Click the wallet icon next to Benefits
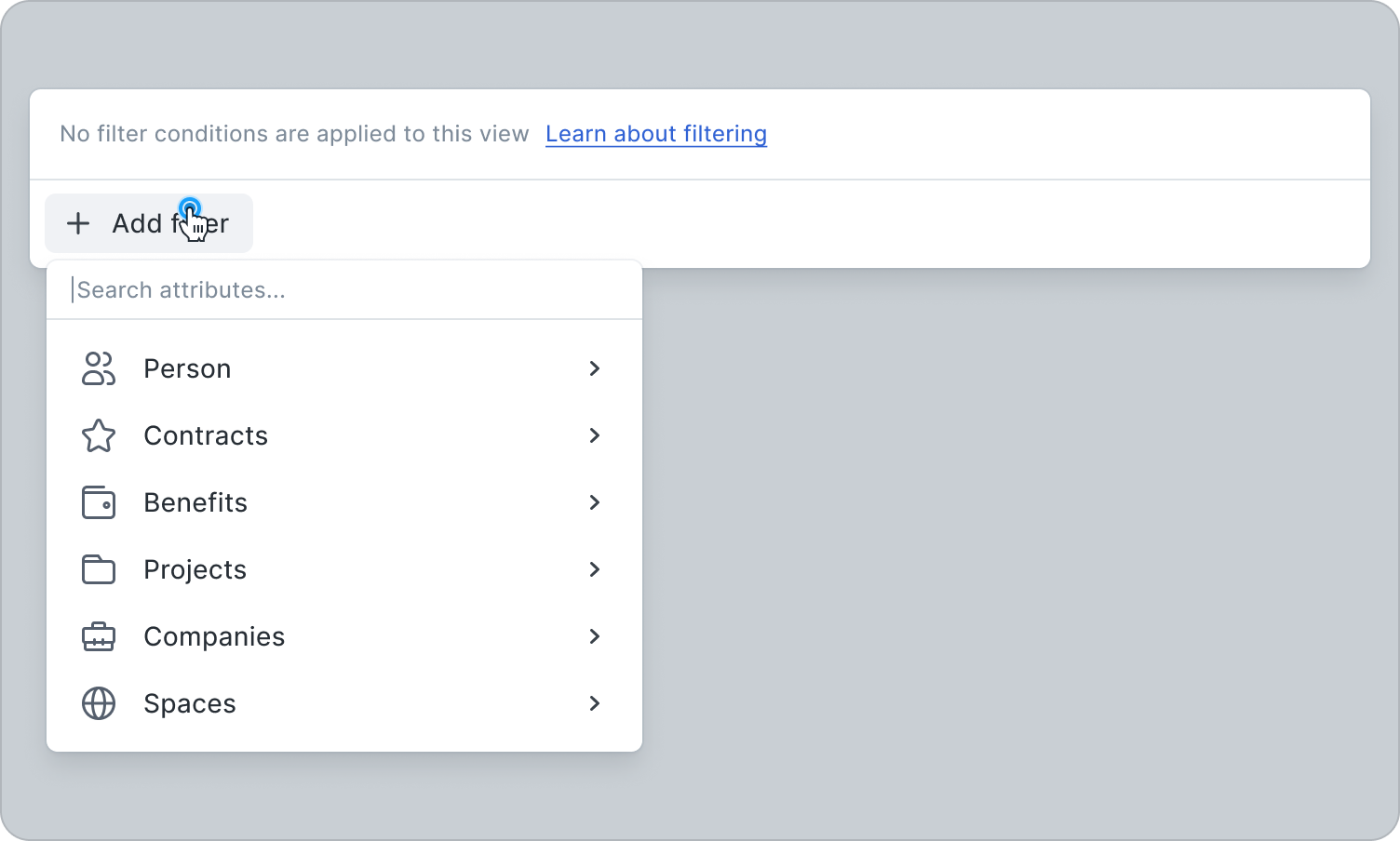 click(x=99, y=502)
